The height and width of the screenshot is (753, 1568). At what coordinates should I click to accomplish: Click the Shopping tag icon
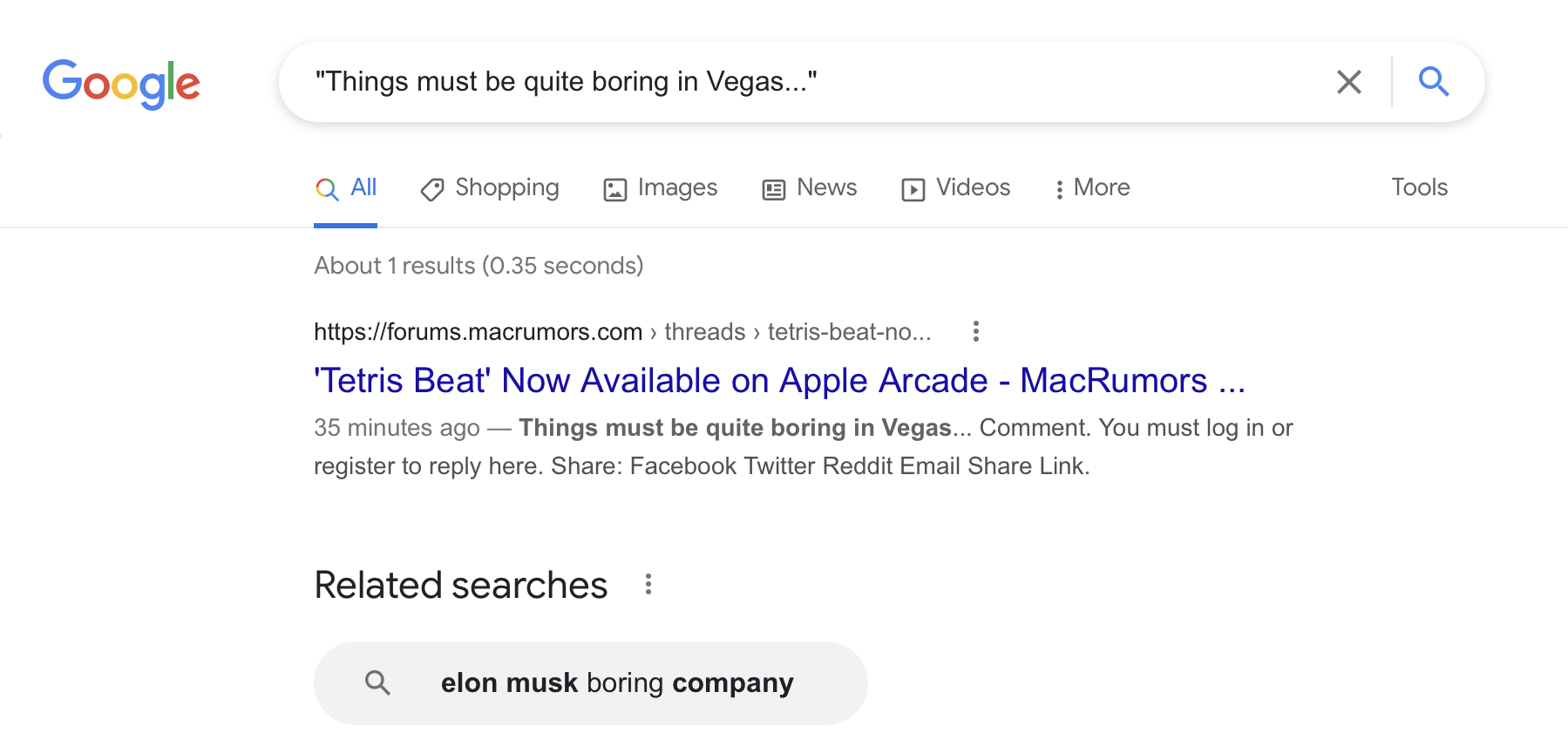[431, 189]
